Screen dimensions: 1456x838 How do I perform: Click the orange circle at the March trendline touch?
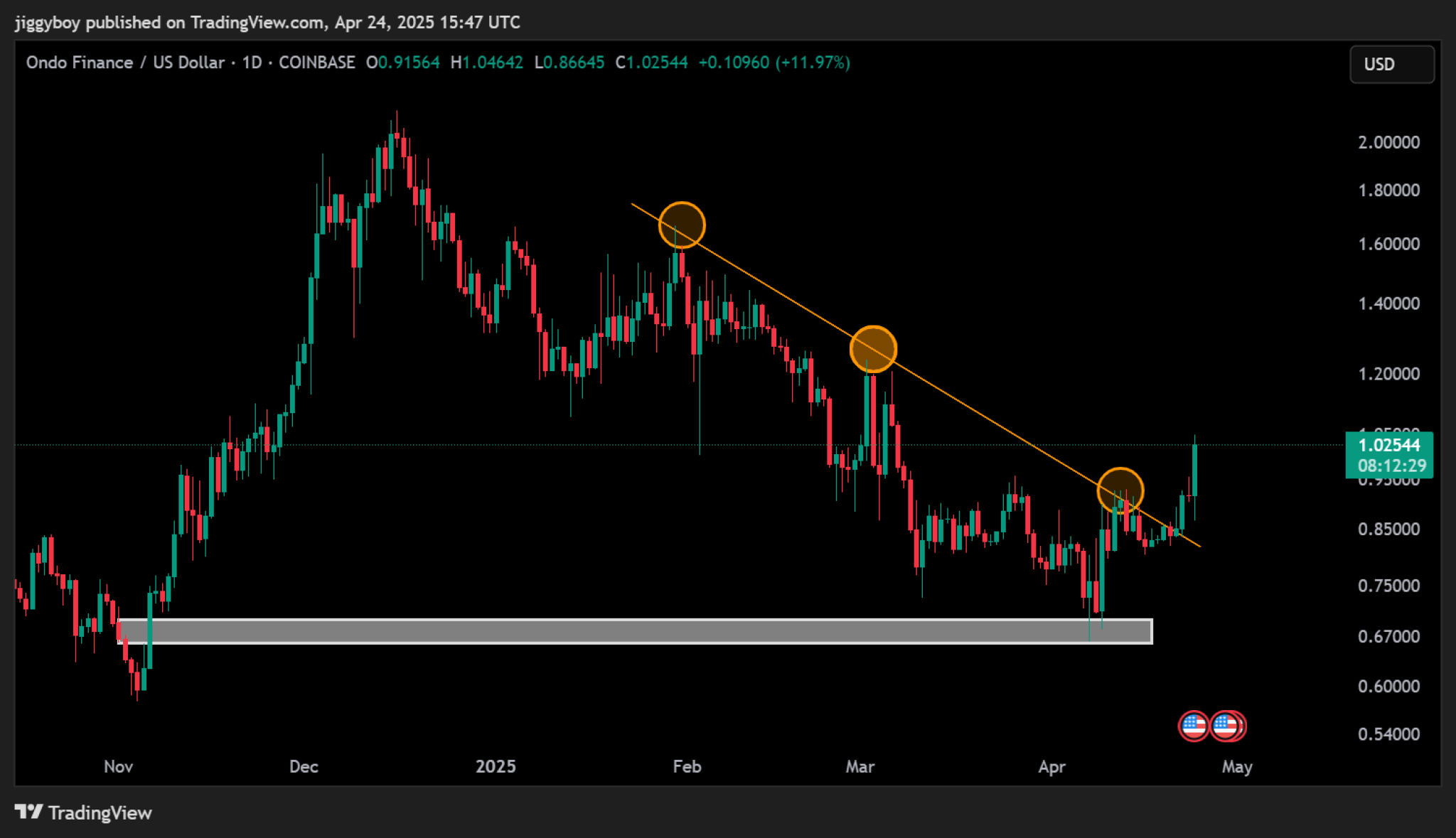[872, 348]
